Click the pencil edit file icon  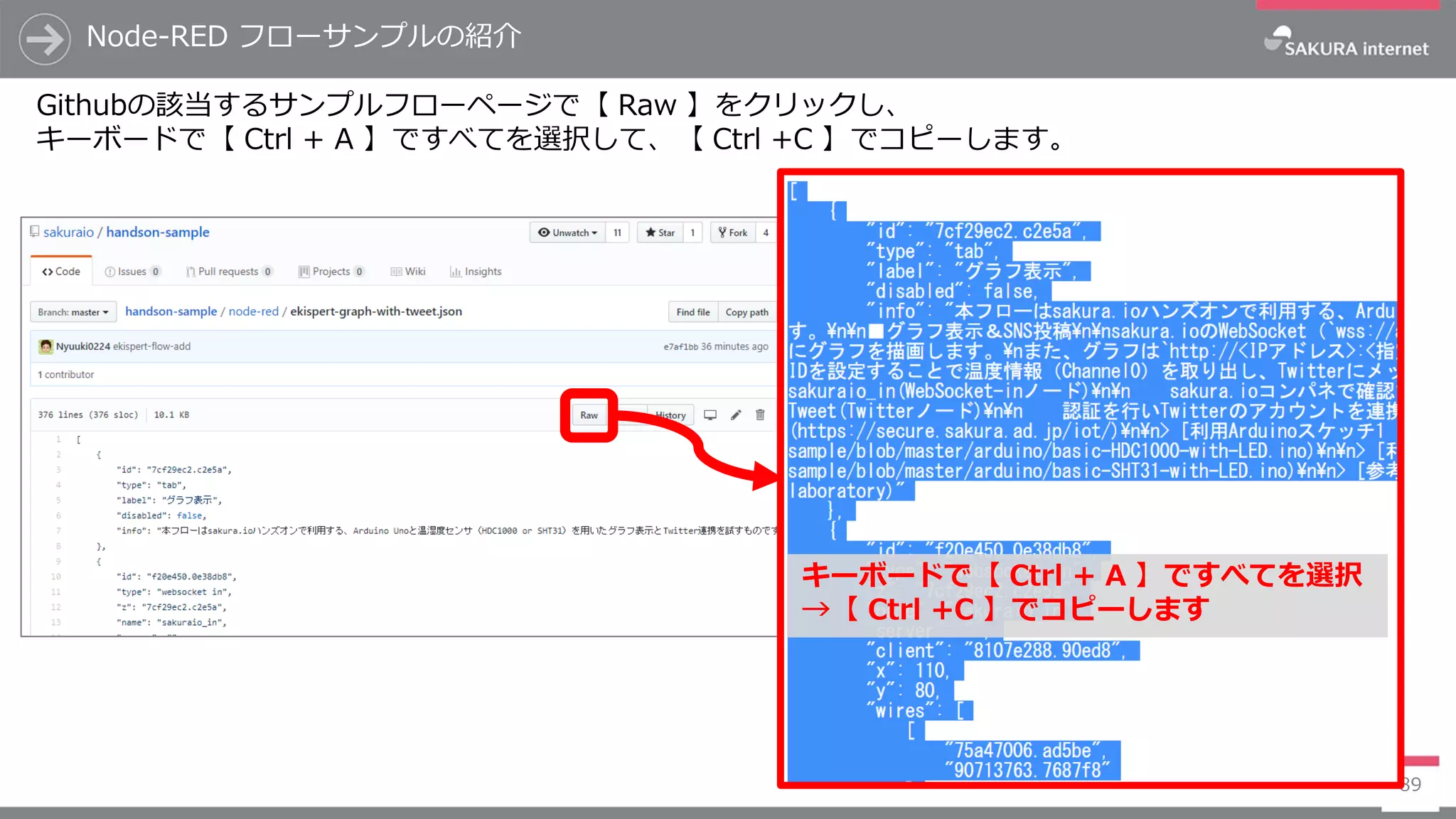(x=736, y=415)
